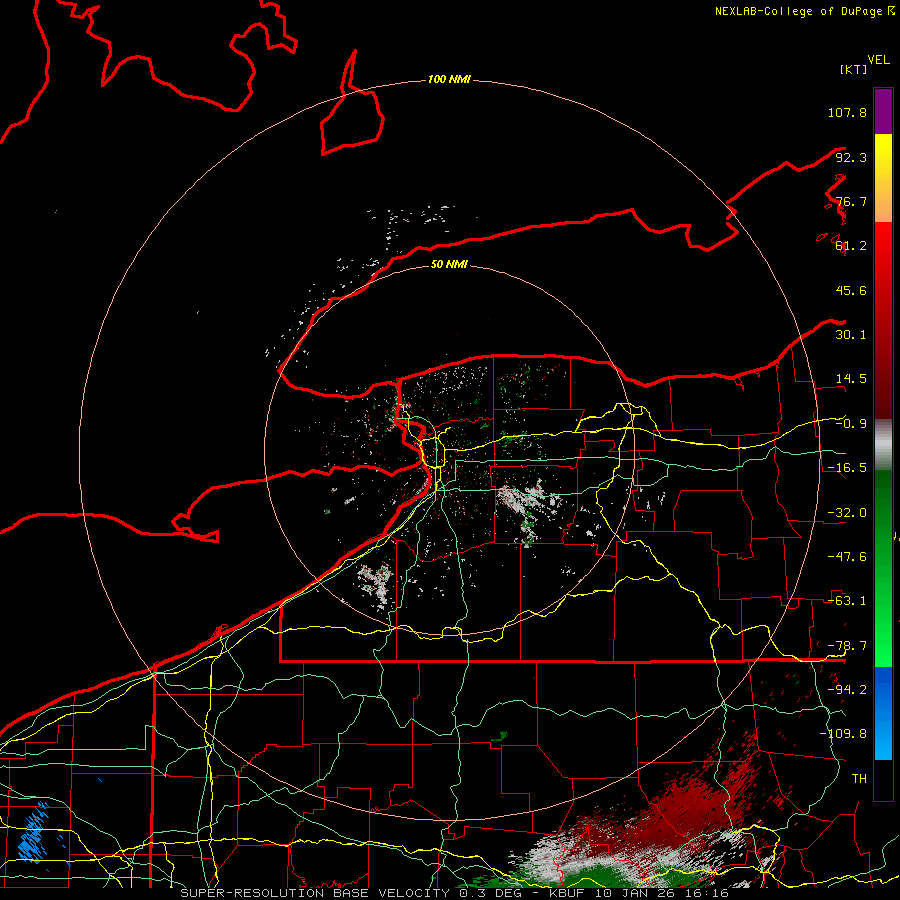This screenshot has width=900, height=900.
Task: Select the -16.5 scale value
Action: pos(847,468)
